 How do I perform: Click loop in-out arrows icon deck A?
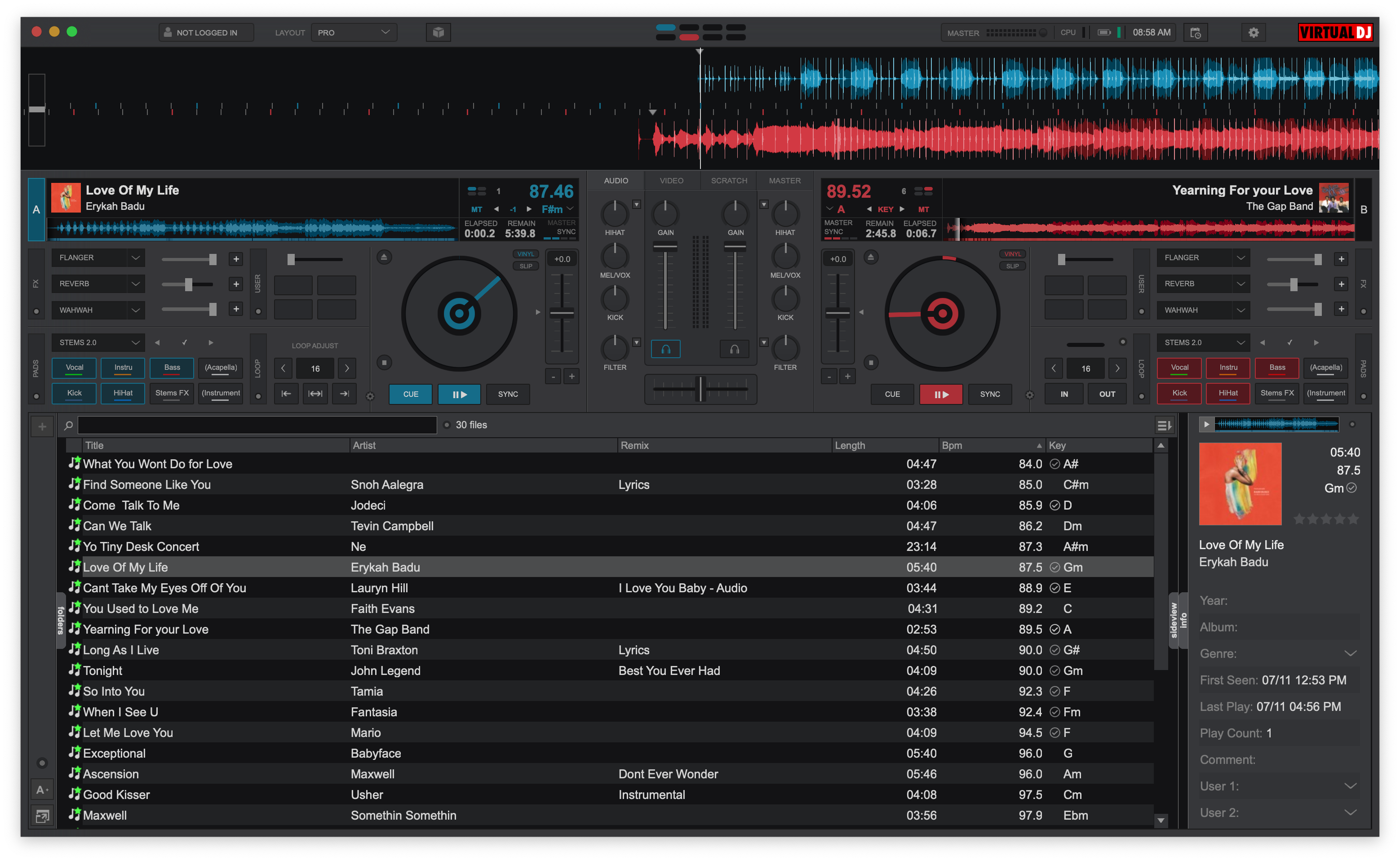[315, 394]
